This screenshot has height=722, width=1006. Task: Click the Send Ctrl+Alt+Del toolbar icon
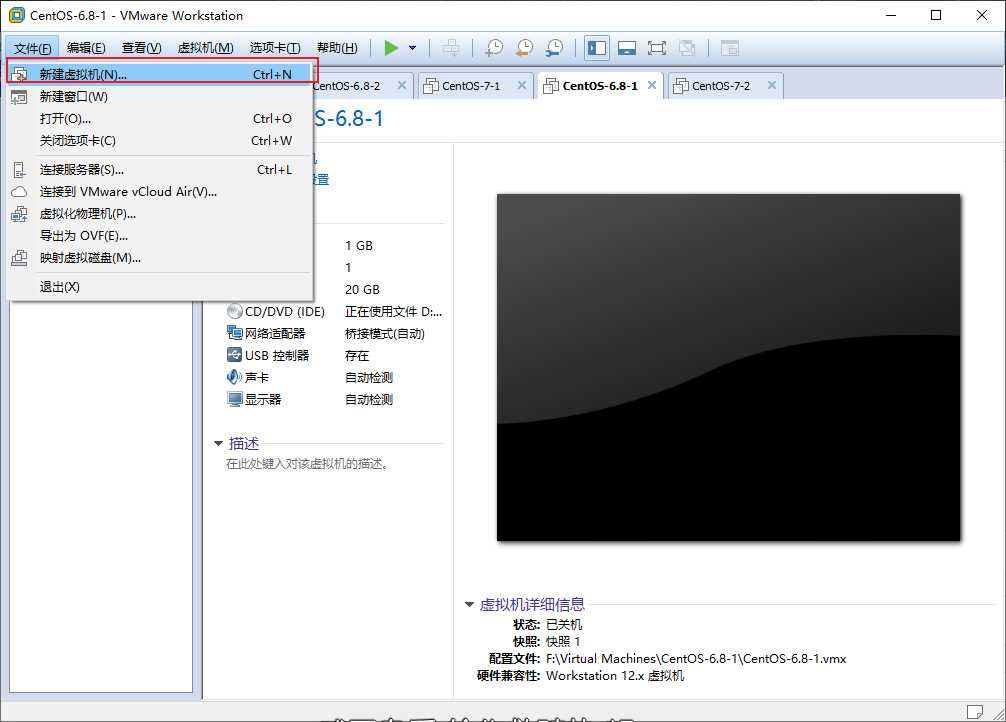coord(451,48)
